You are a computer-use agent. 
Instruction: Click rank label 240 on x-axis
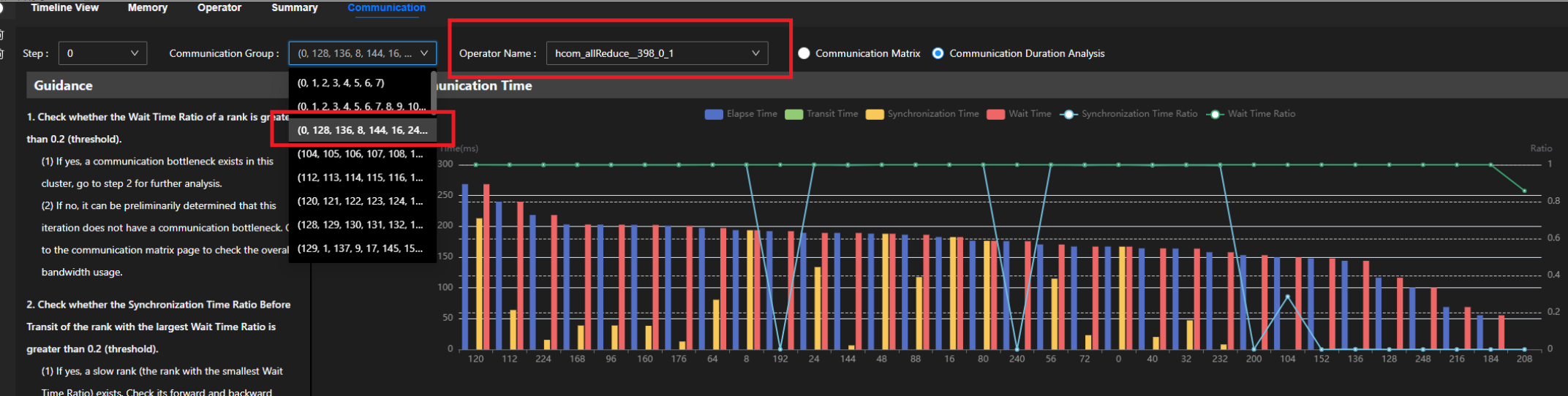[x=1017, y=359]
